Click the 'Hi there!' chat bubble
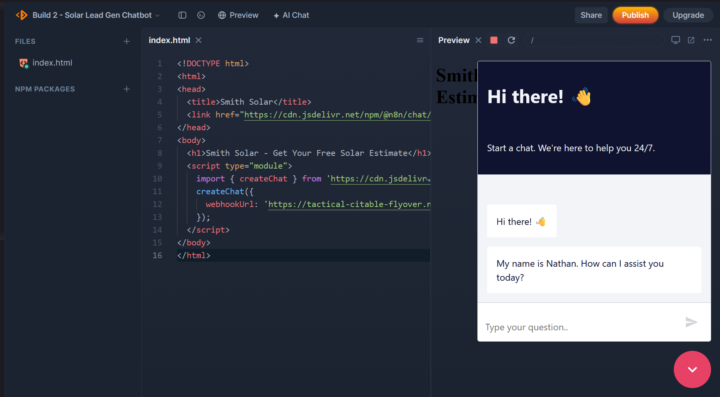The height and width of the screenshot is (397, 720). pos(522,221)
